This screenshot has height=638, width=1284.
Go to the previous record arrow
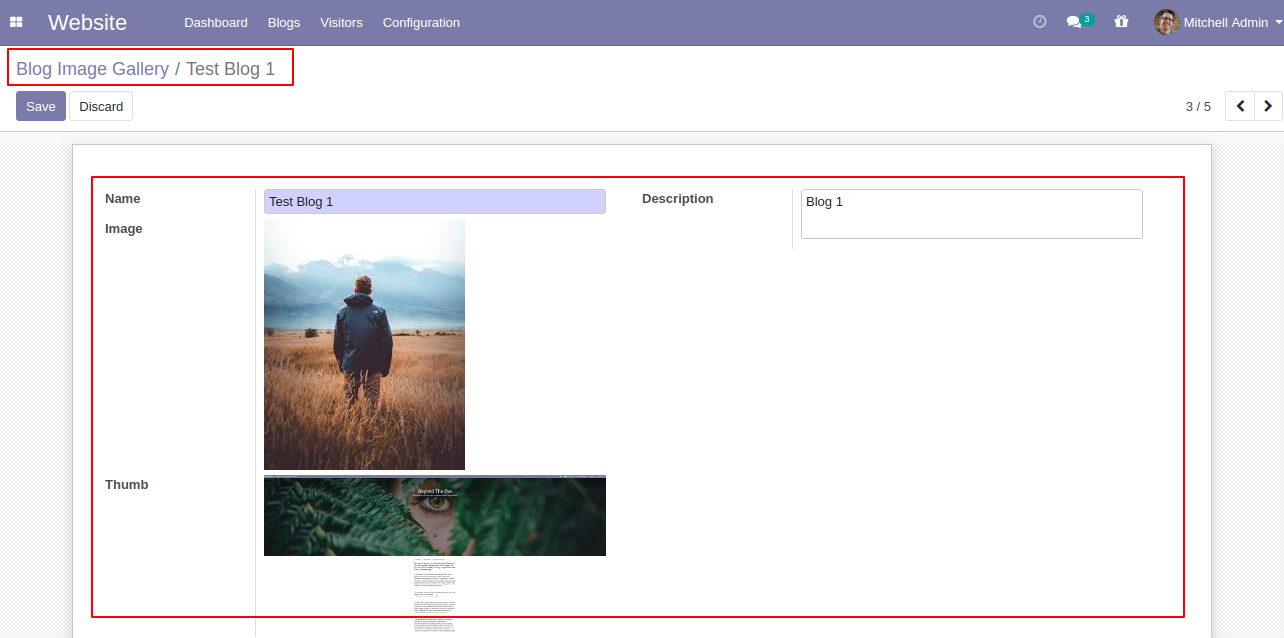[1240, 106]
